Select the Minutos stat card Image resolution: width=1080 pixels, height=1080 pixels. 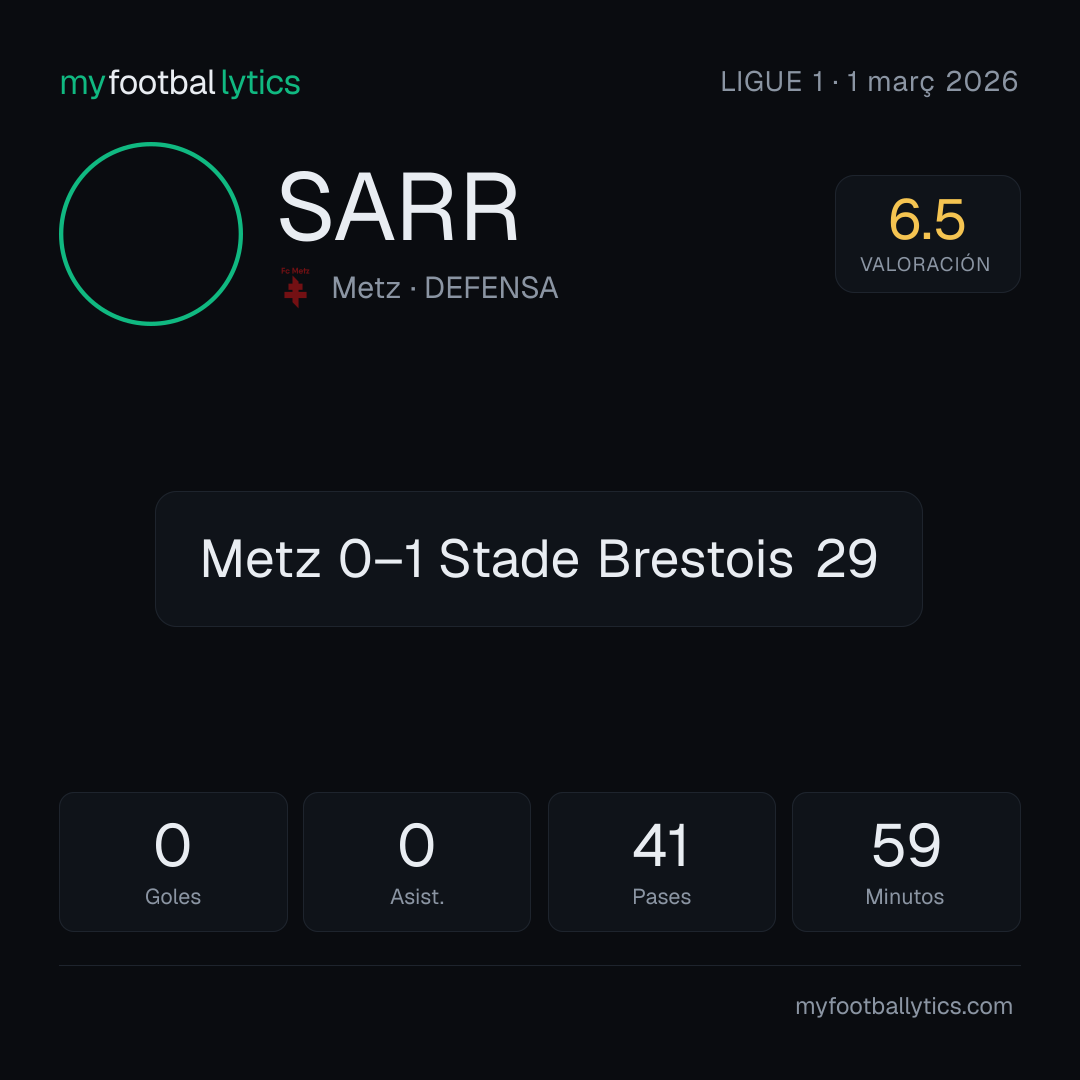(x=906, y=862)
